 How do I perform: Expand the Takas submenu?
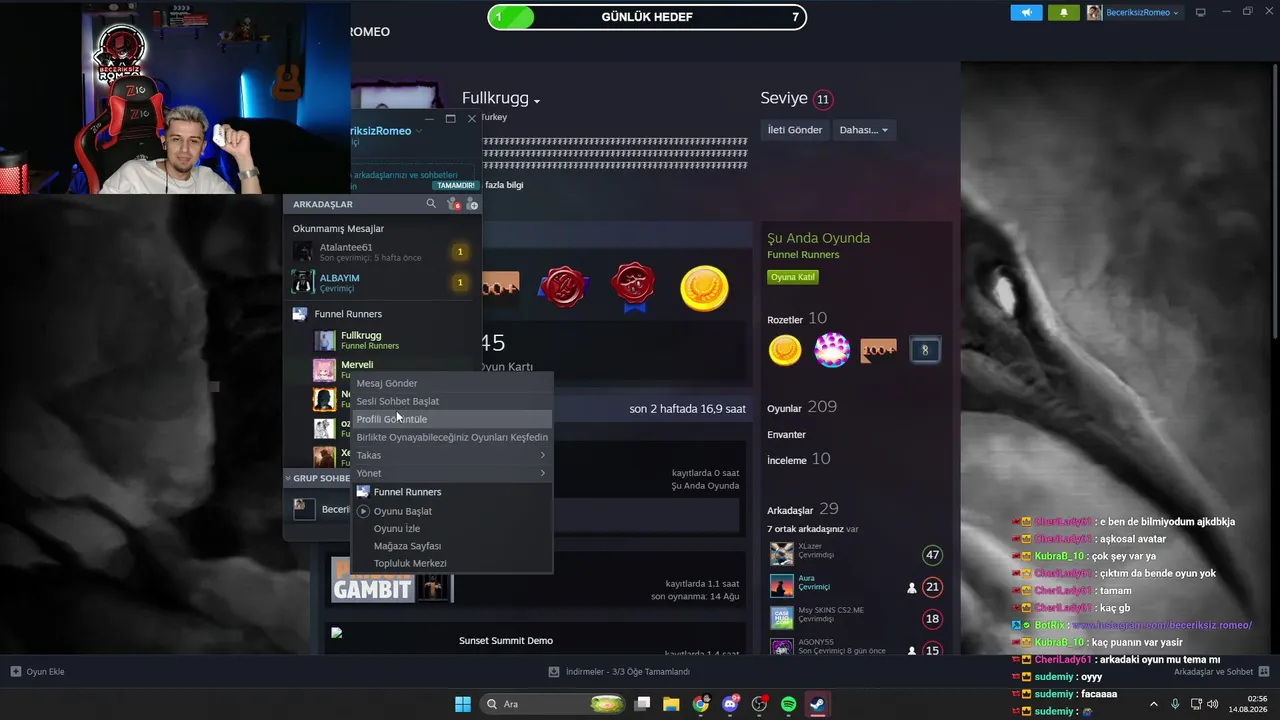(452, 455)
